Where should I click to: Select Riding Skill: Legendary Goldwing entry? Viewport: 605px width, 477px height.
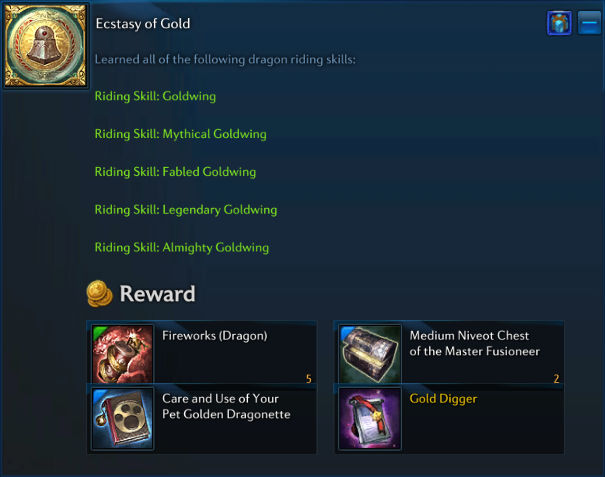(x=186, y=210)
